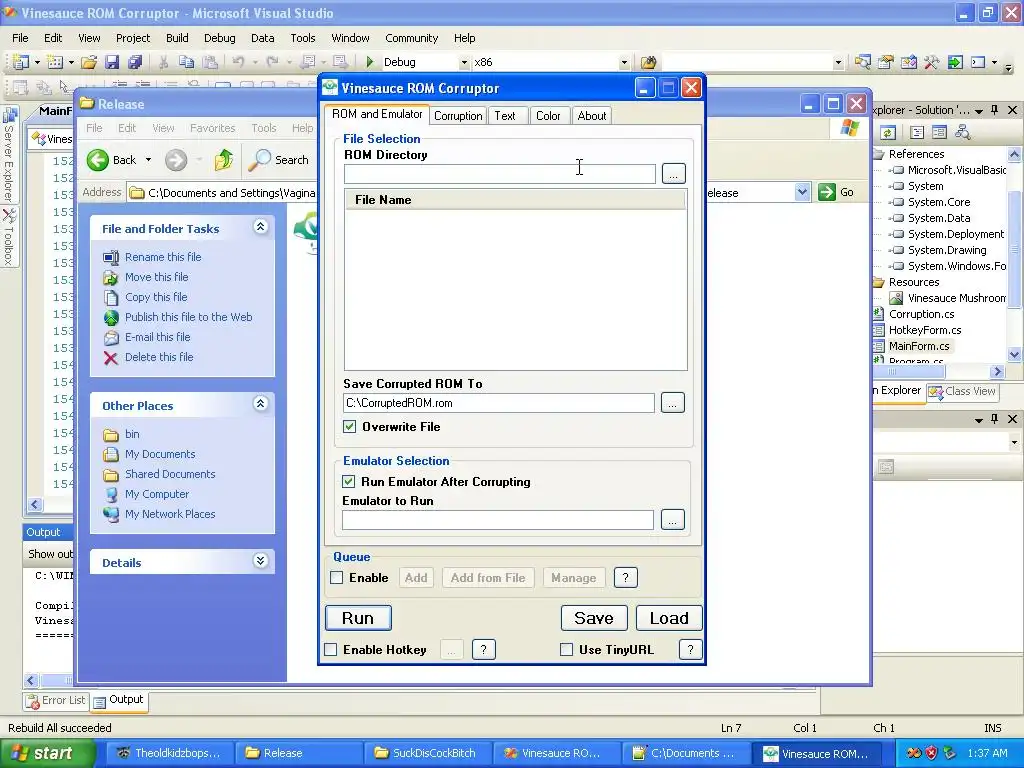Screen dimensions: 1024x768
Task: Click Publish this file to the Web
Action: pyautogui.click(x=188, y=317)
